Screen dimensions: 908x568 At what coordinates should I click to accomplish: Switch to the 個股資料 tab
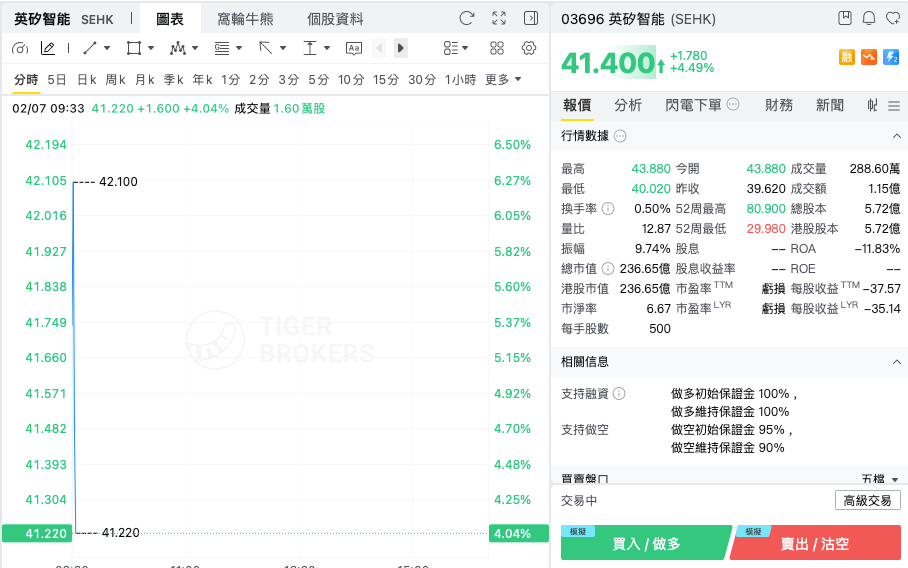pos(335,19)
